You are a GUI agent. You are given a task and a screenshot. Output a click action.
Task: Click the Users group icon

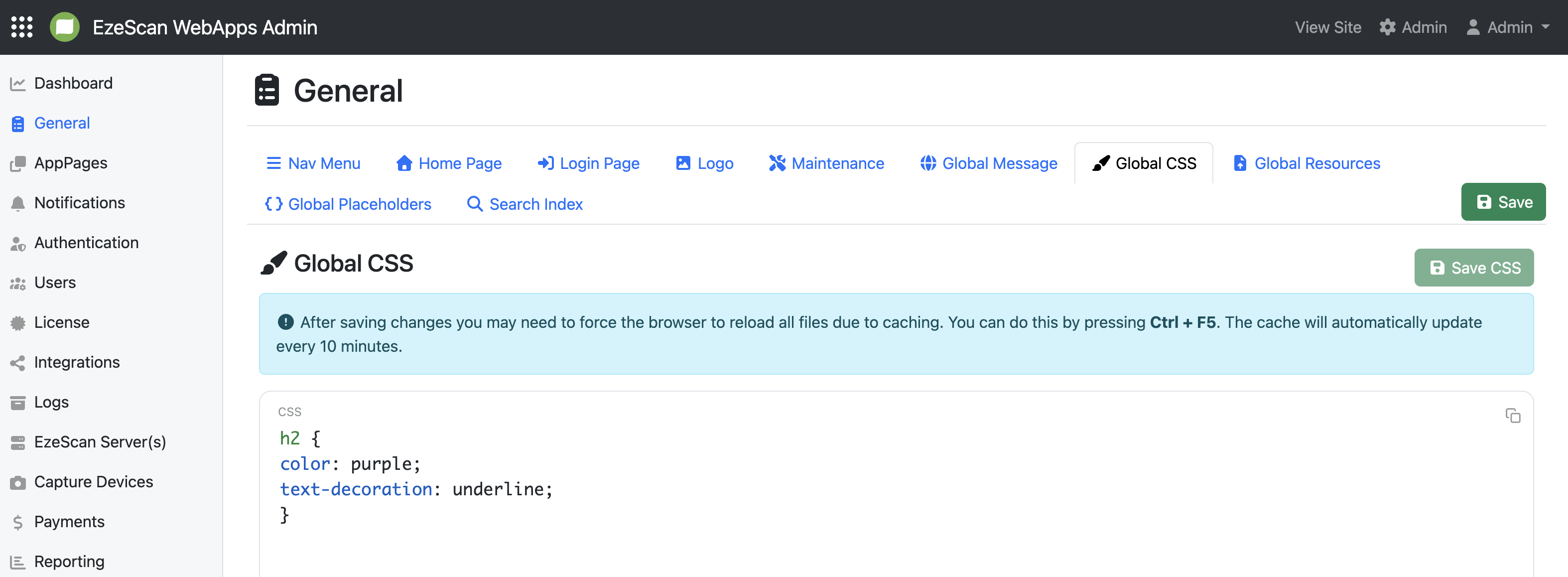17,283
